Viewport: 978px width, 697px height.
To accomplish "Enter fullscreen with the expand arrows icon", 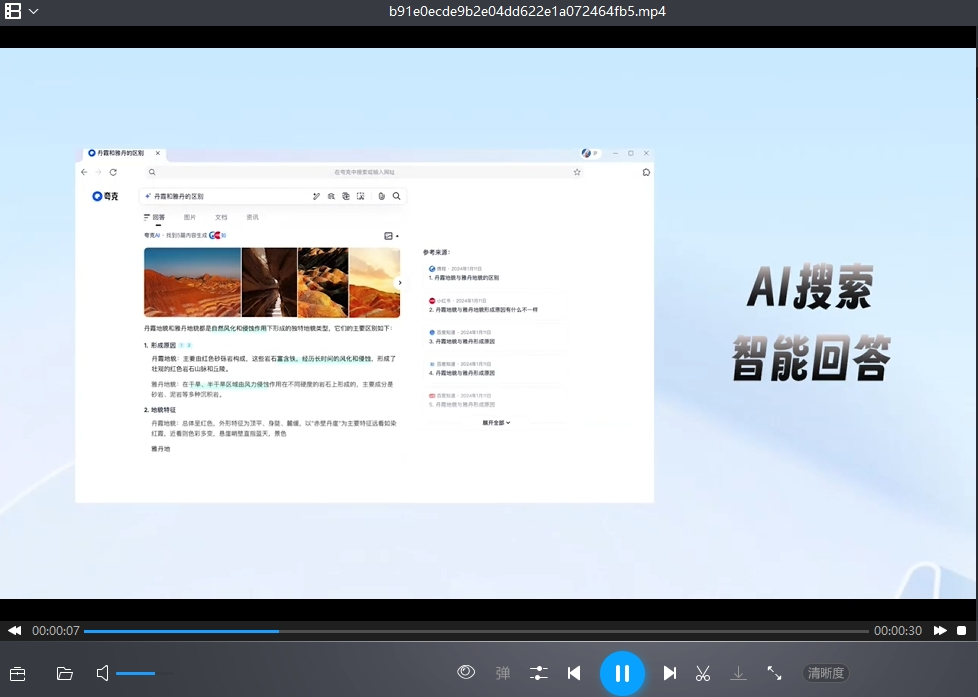I will click(774, 673).
